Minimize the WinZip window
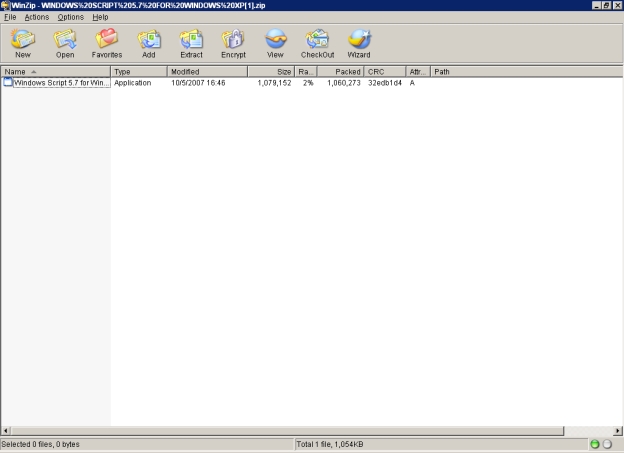This screenshot has width=624, height=453. pyautogui.click(x=596, y=5)
